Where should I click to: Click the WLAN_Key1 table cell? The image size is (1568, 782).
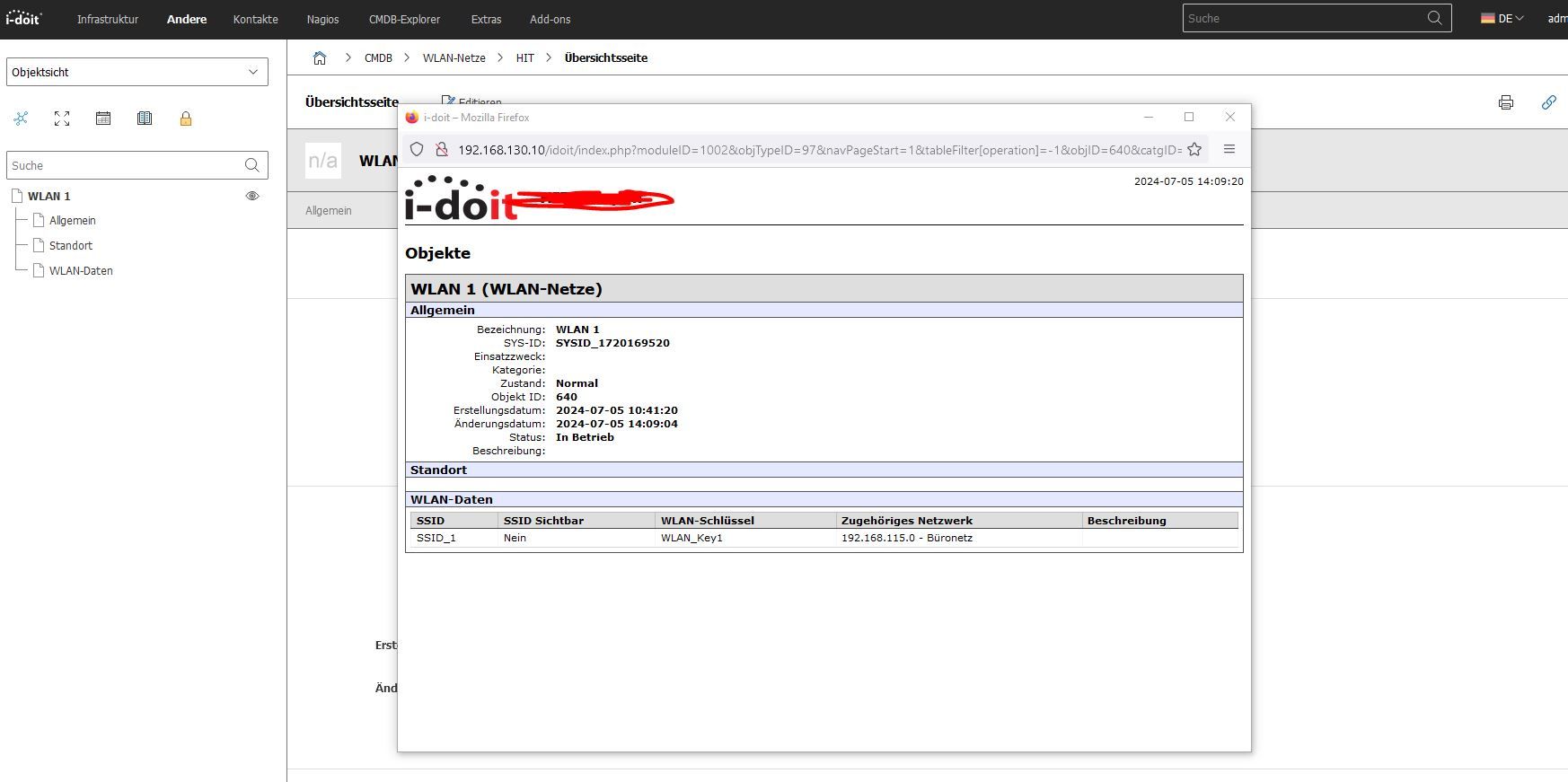pos(692,538)
